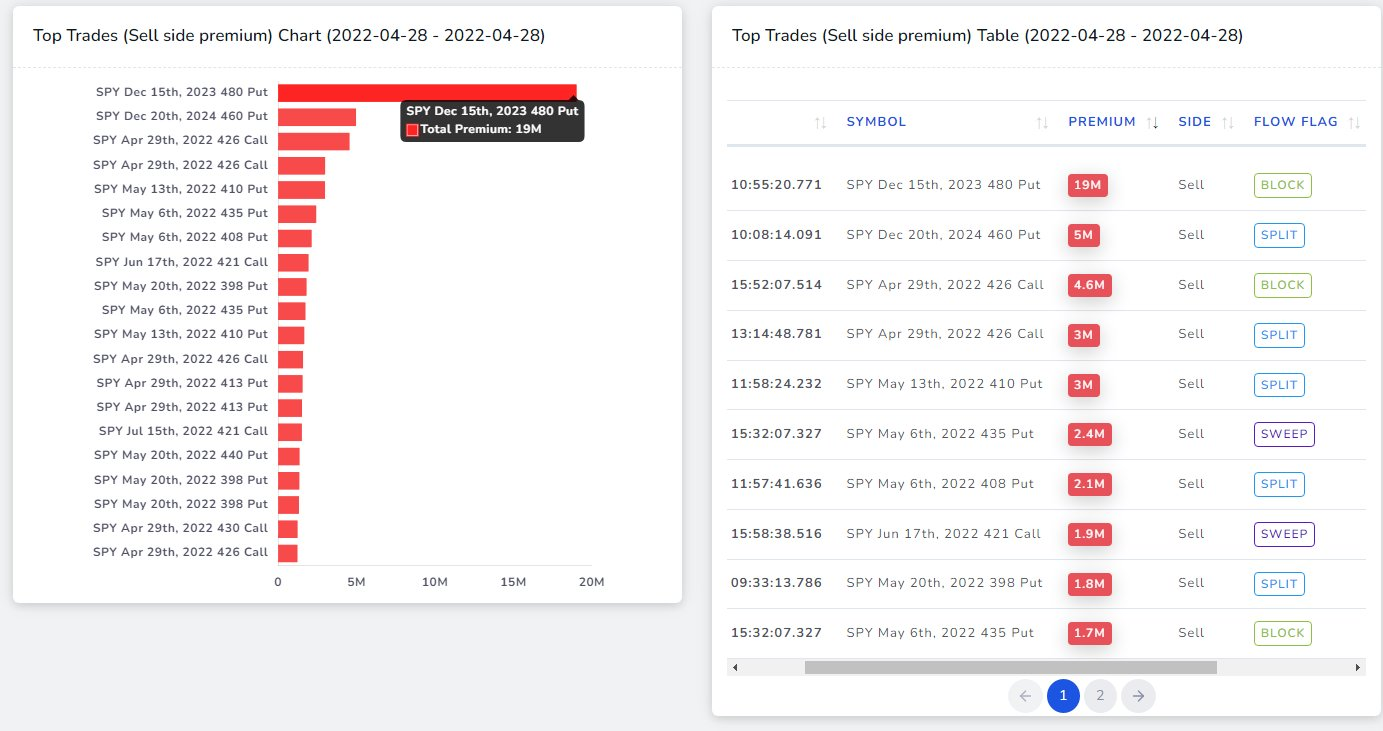Click table symbol SPY Jun 17th, 2022 421 Call

943,534
